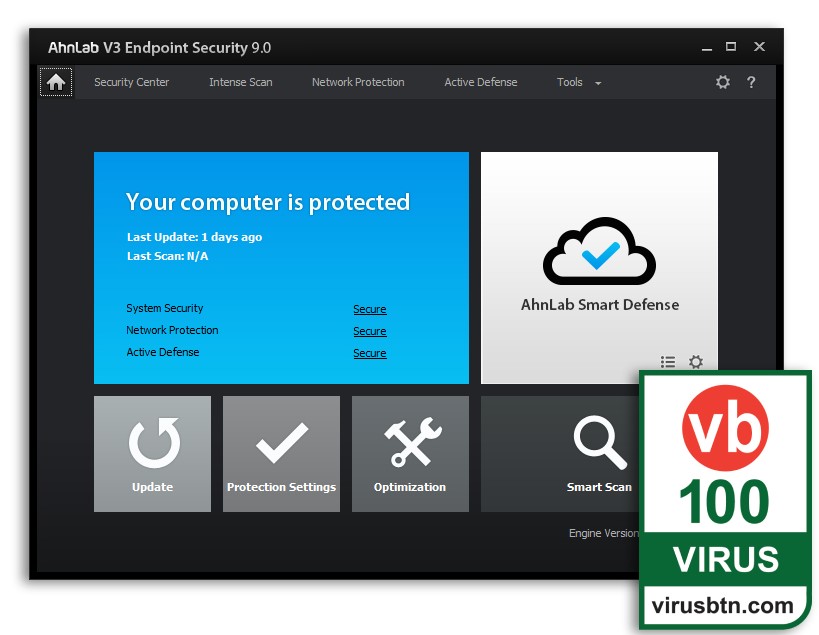Click the AhnLab Smart Defense label
819x635 pixels.
600,304
